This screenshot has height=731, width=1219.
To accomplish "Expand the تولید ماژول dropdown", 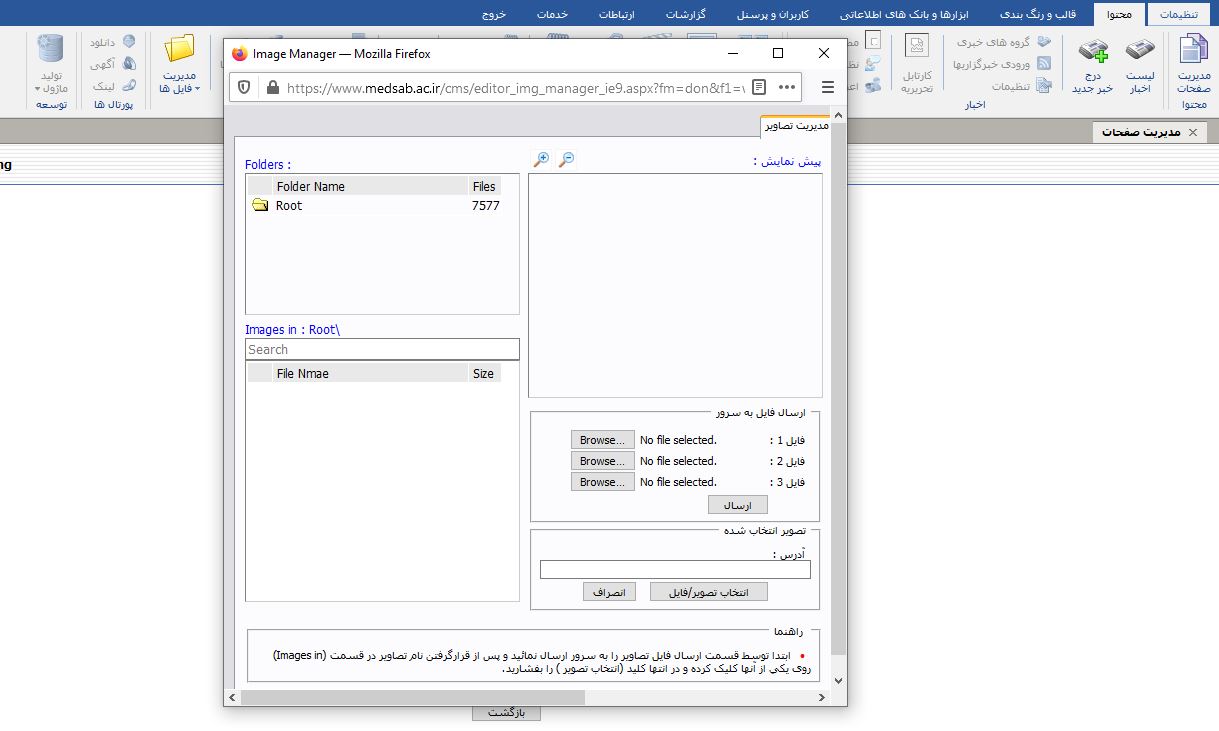I will (50, 67).
